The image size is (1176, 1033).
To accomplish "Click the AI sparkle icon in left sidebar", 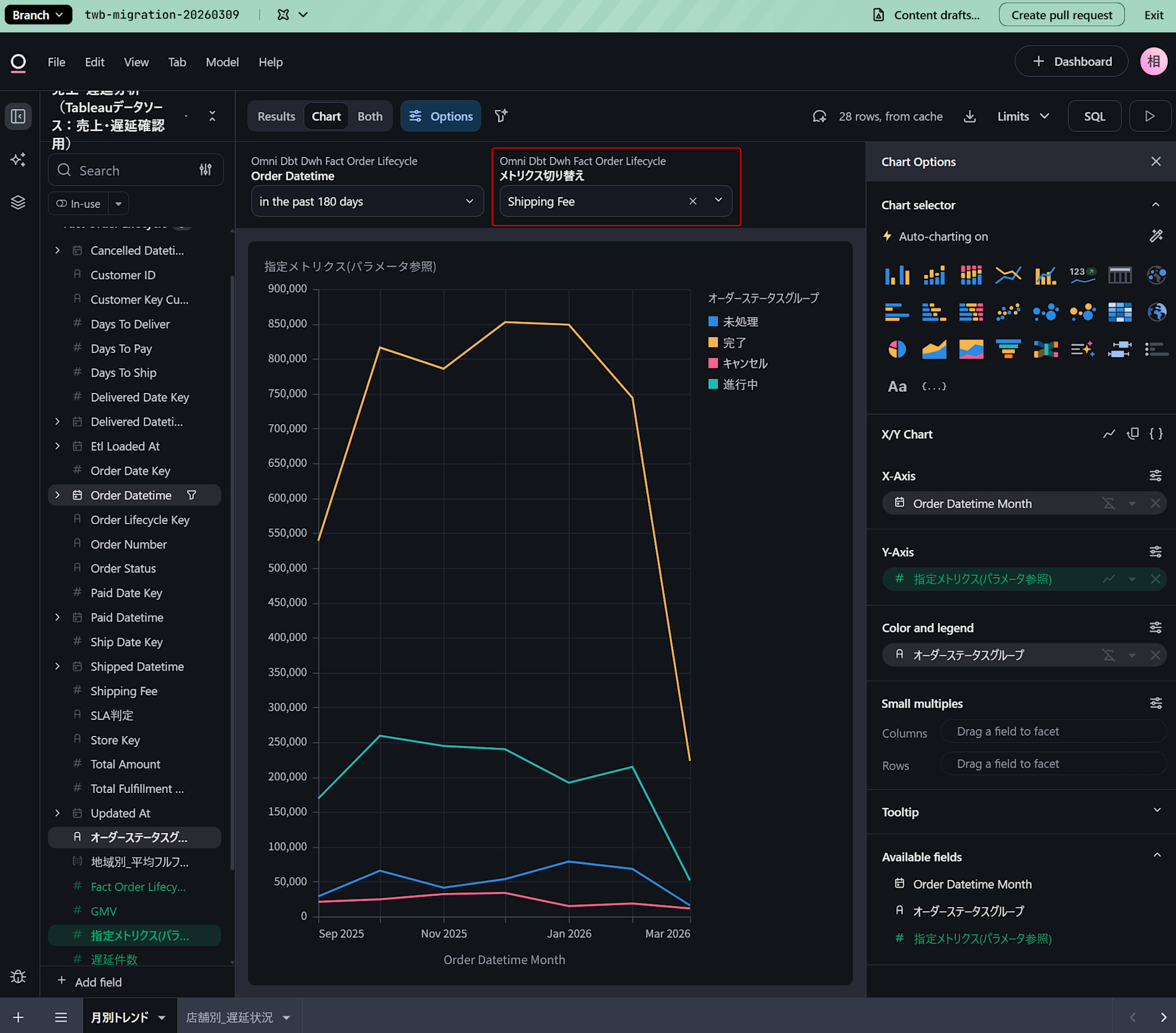I will [18, 160].
